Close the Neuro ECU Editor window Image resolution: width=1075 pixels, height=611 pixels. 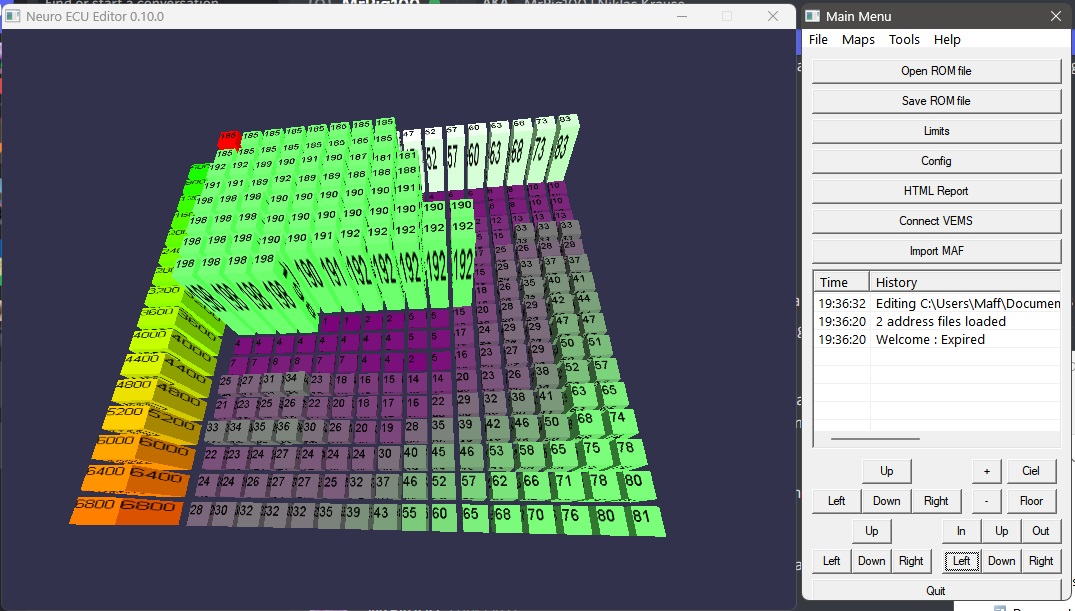coord(773,16)
